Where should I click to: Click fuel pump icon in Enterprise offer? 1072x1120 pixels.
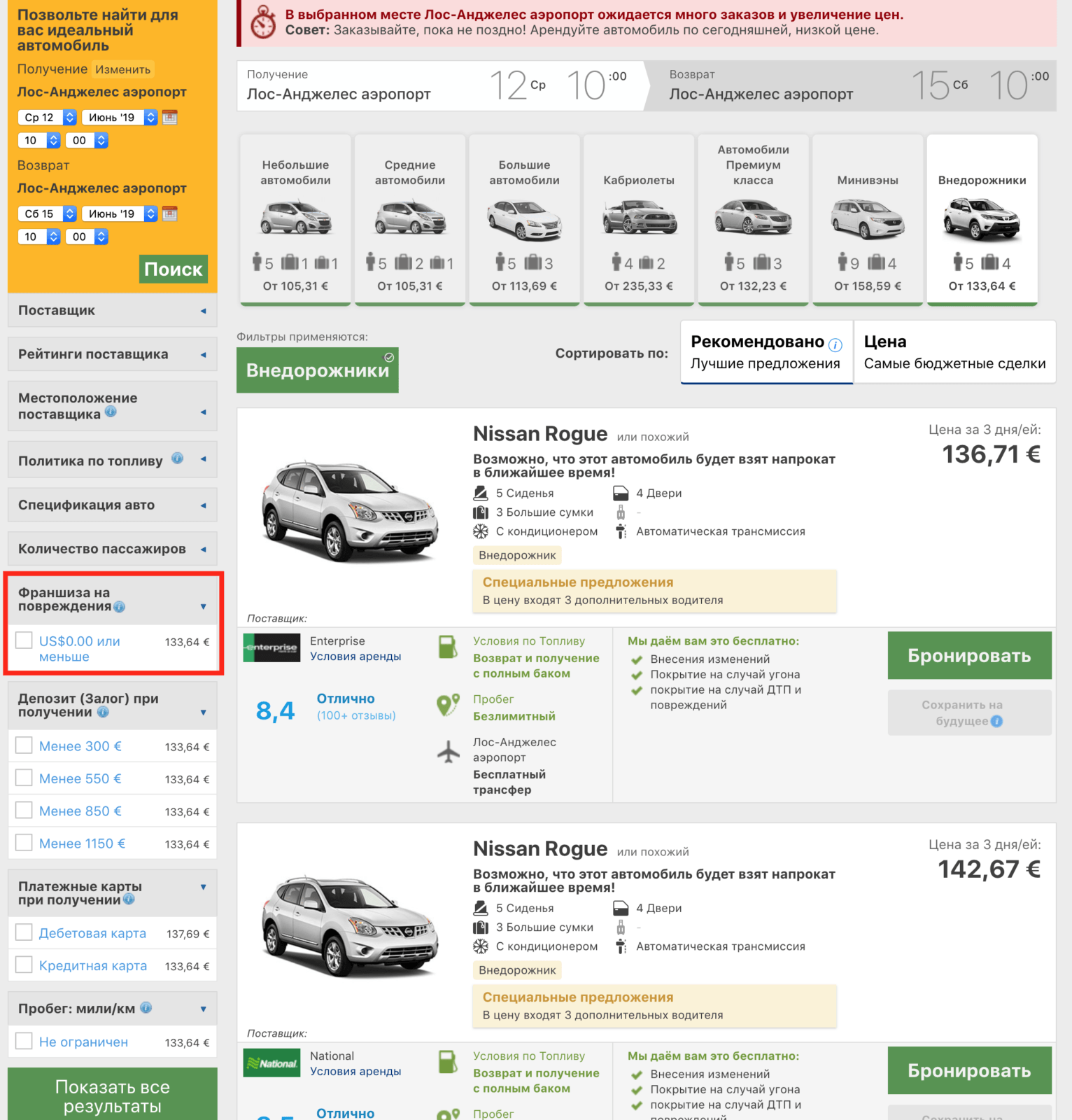click(447, 646)
